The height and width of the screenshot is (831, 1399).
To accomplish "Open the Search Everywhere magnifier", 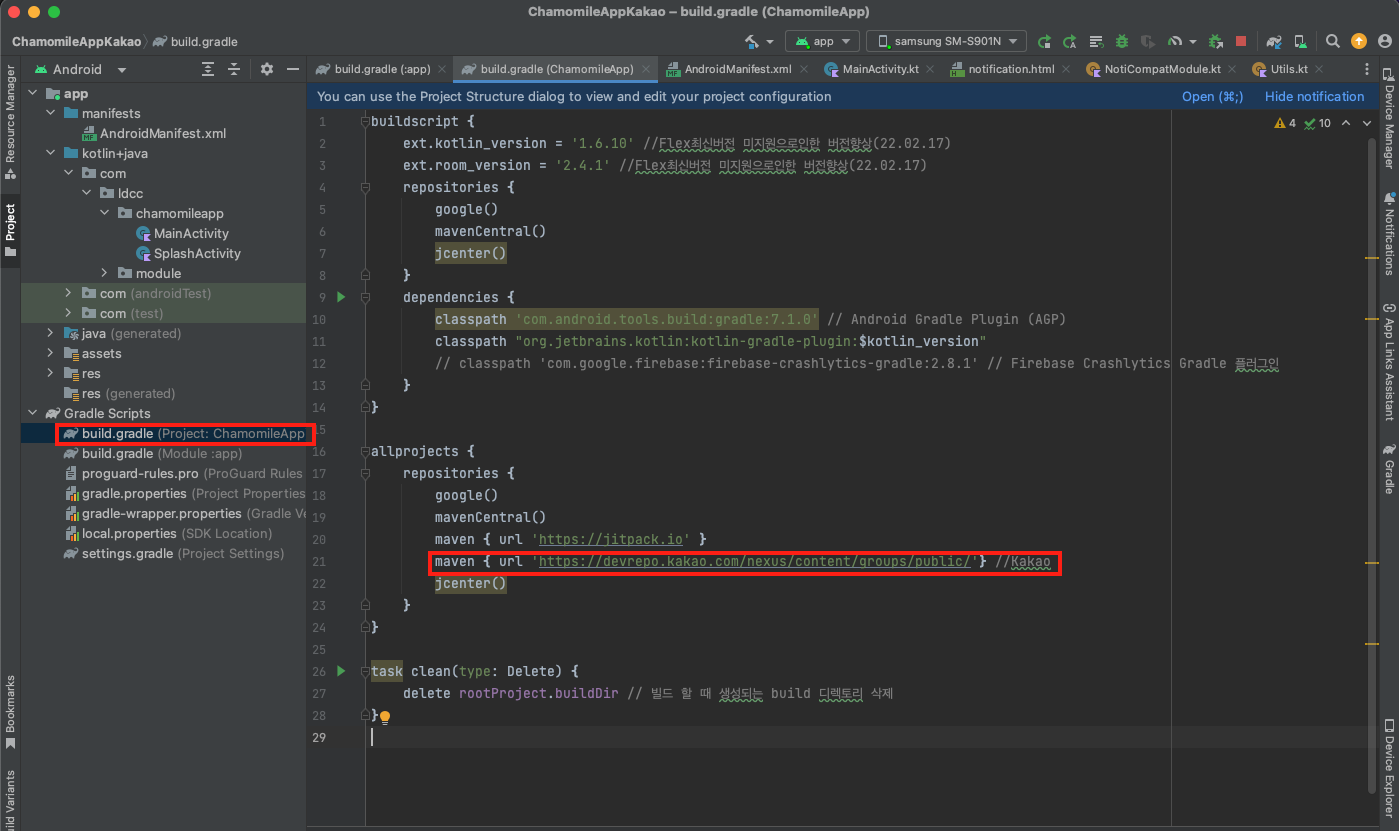I will [x=1332, y=41].
